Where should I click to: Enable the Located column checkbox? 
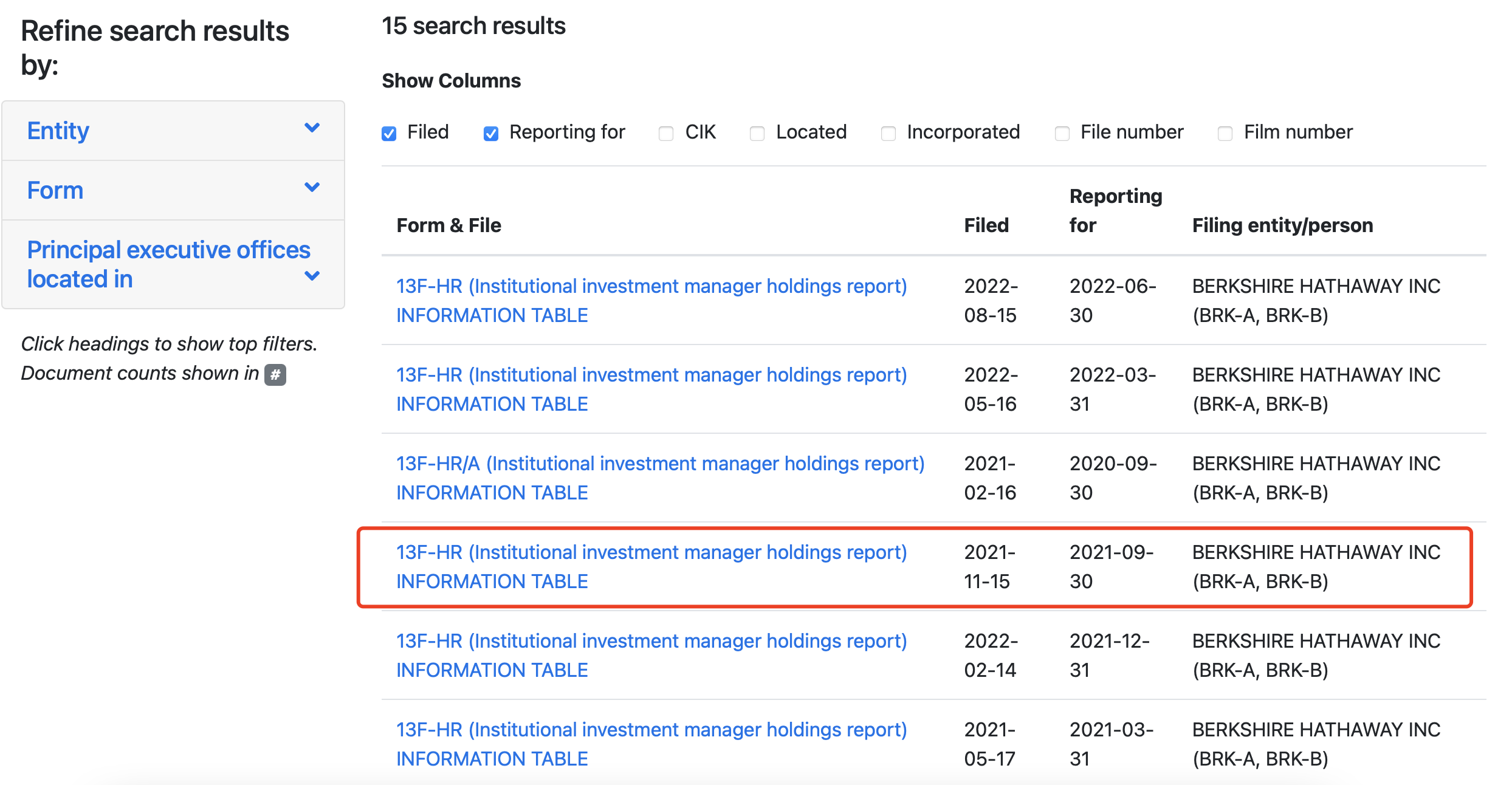pos(757,133)
